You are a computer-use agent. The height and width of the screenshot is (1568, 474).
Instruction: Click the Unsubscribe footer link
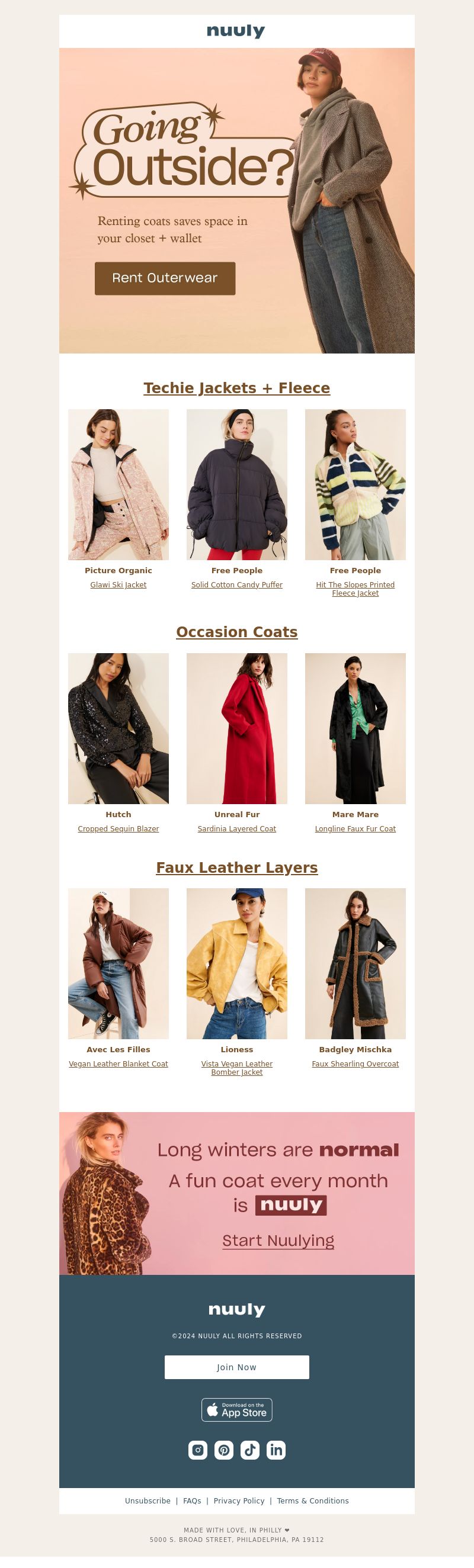pos(148,1501)
